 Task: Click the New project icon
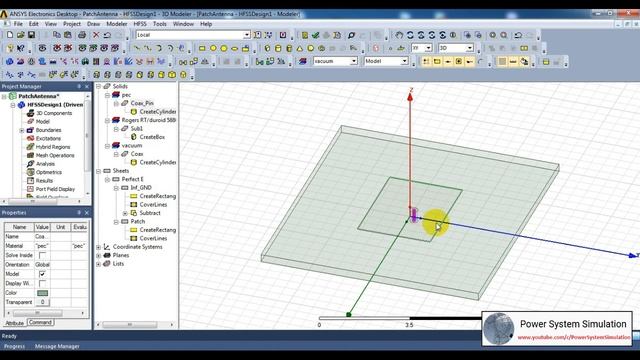coord(10,35)
